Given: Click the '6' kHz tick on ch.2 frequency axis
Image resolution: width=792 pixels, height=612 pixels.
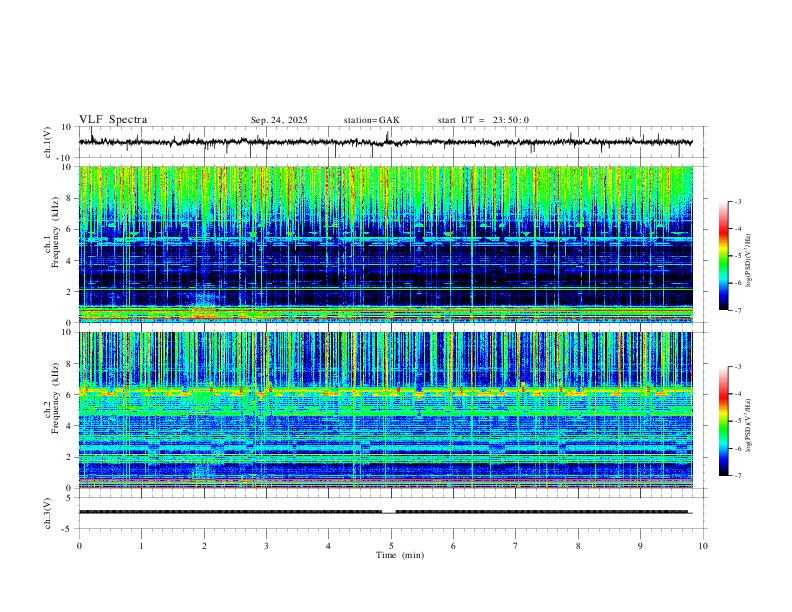Looking at the screenshot, I should click(69, 395).
